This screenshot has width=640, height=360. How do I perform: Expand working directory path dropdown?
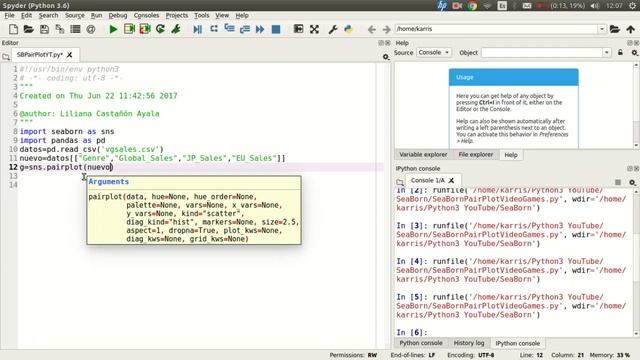[x=602, y=29]
